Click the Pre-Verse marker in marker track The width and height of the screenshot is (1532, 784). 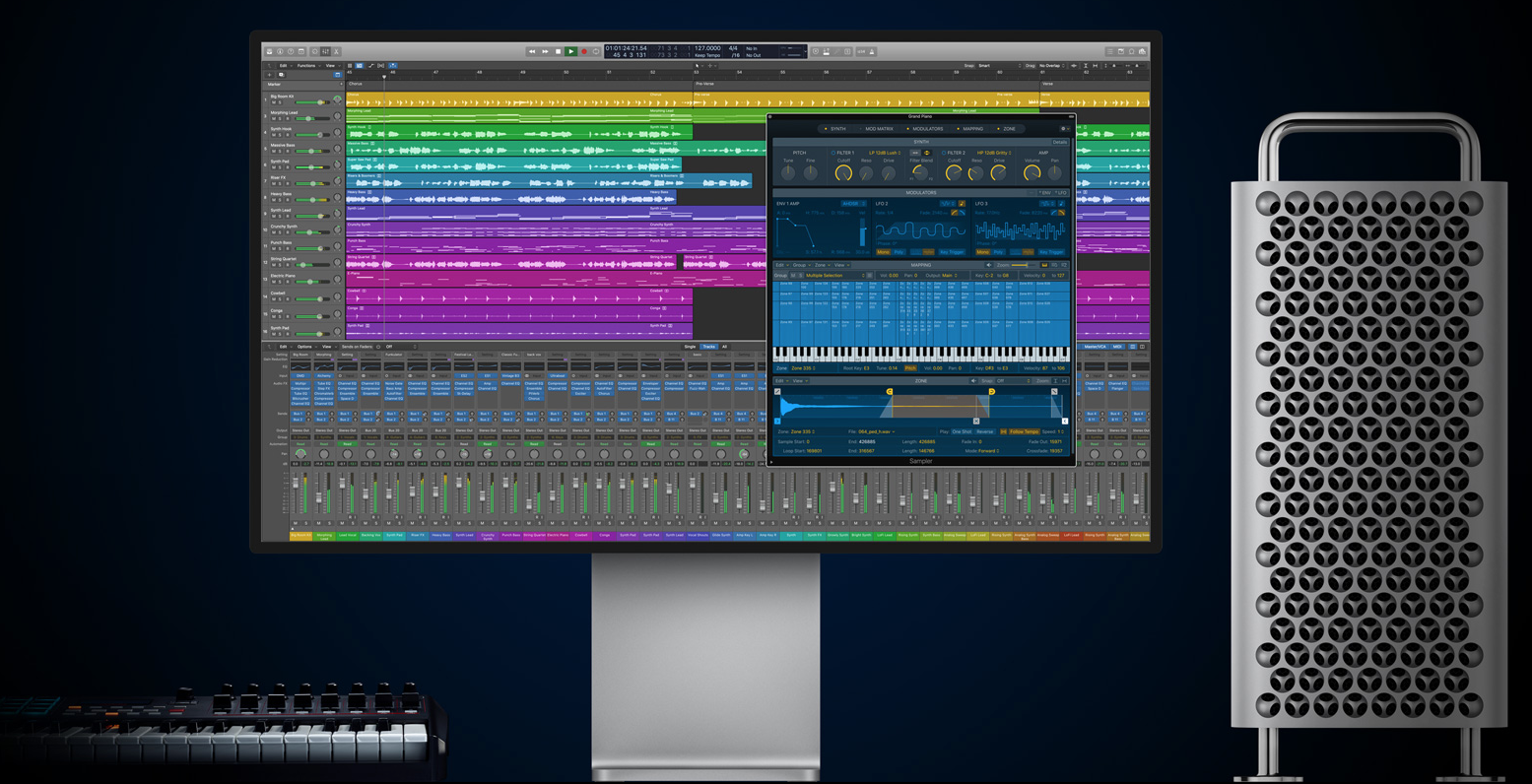[703, 84]
